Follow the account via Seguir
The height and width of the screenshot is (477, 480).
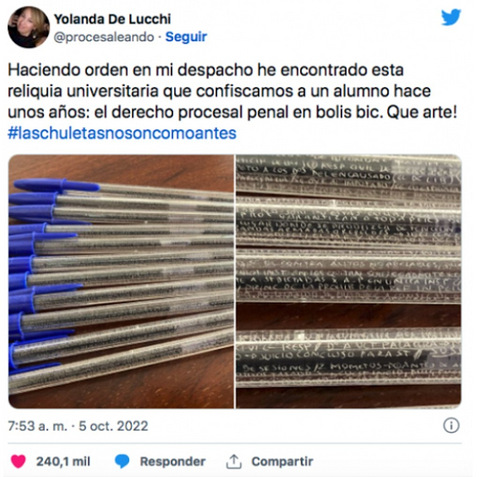(x=186, y=37)
